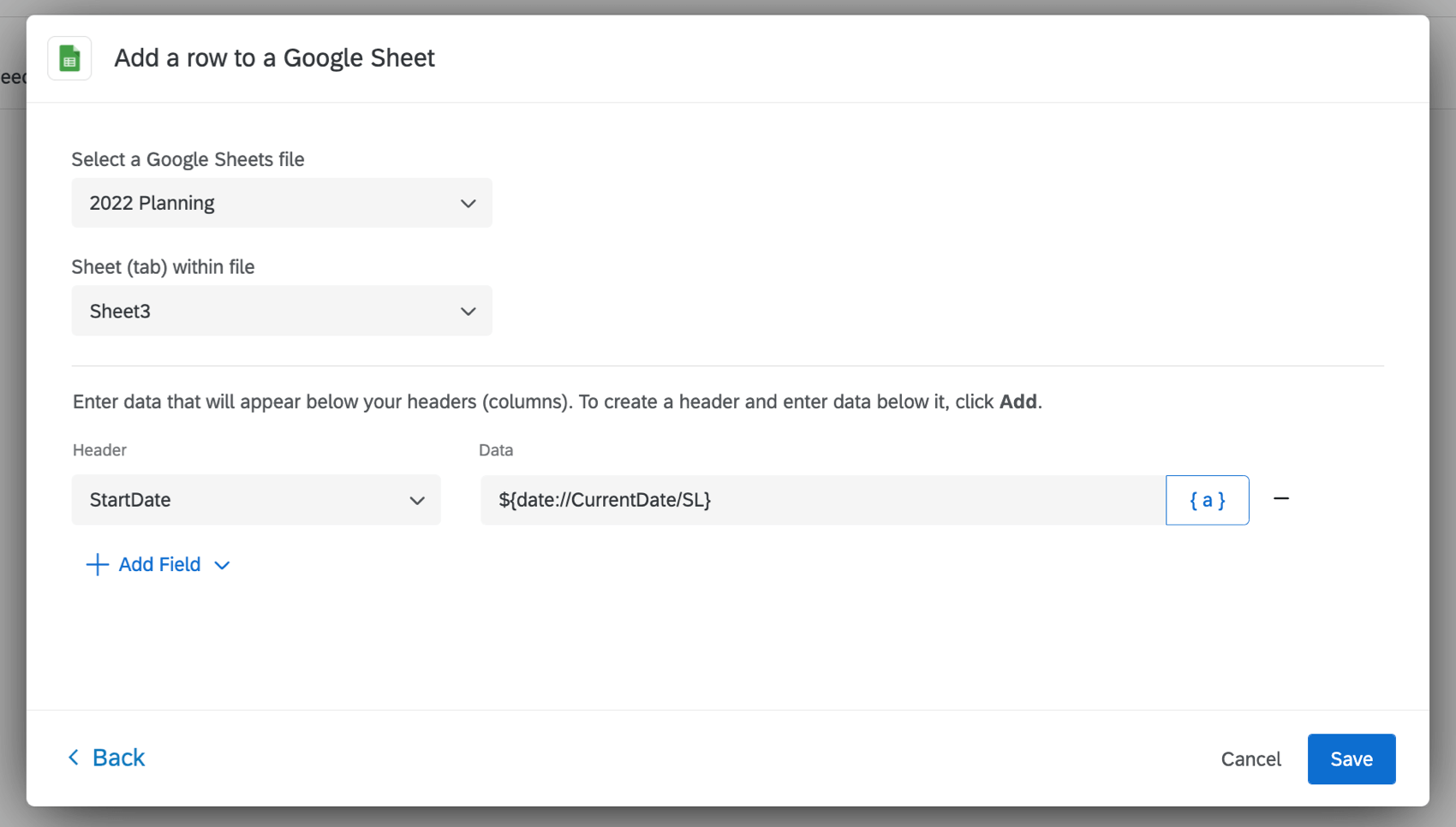Click the Add Field link
This screenshot has height=827, width=1456.
point(159,564)
